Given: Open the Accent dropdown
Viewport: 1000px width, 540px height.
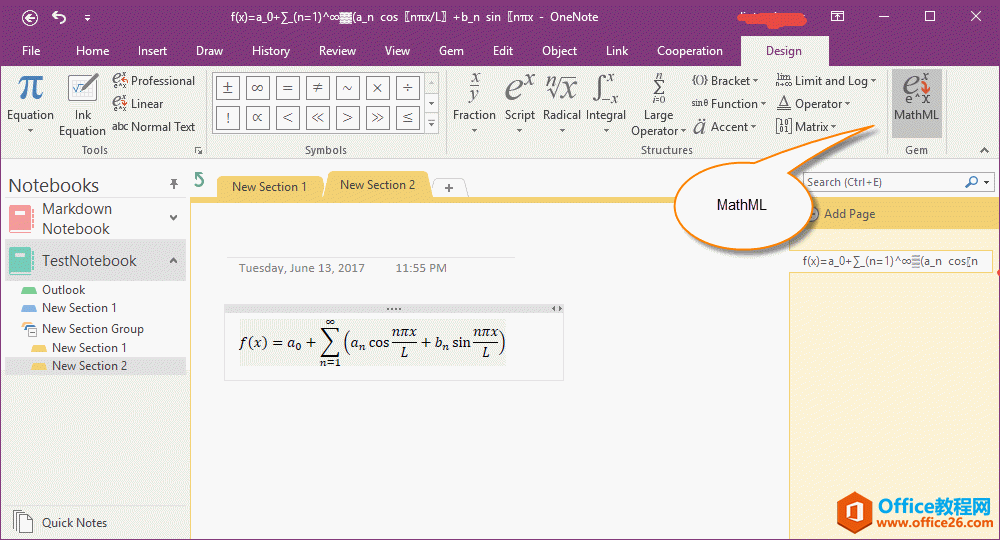Looking at the screenshot, I should 724,126.
